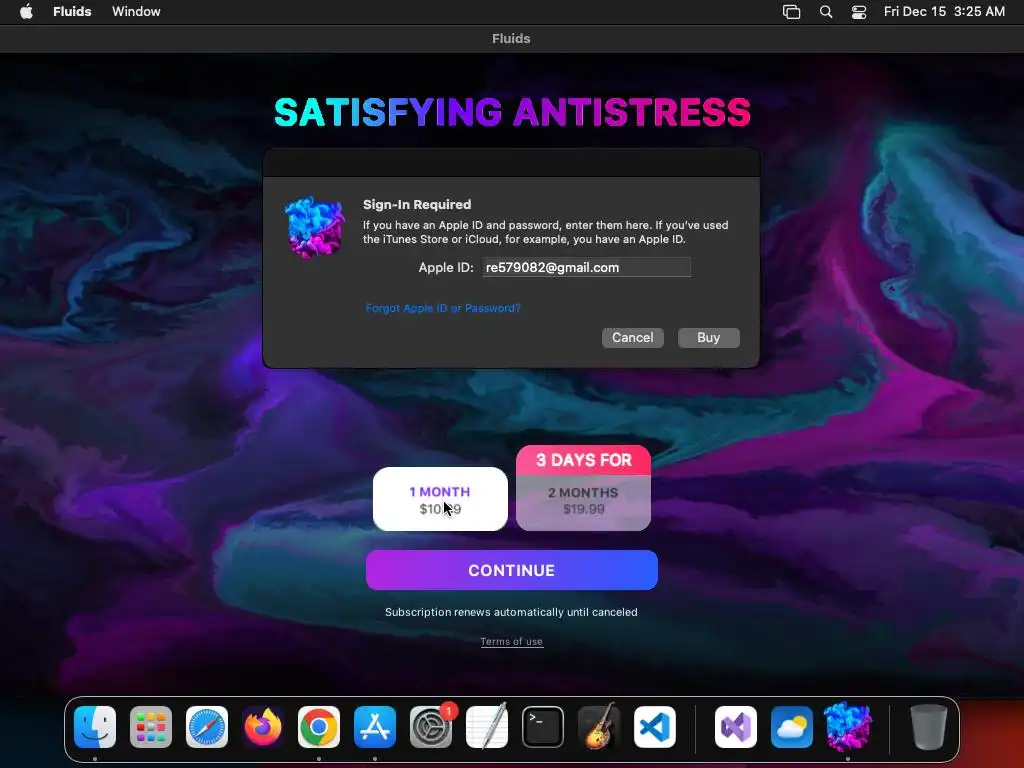Click the Continue button
The width and height of the screenshot is (1024, 768).
511,570
